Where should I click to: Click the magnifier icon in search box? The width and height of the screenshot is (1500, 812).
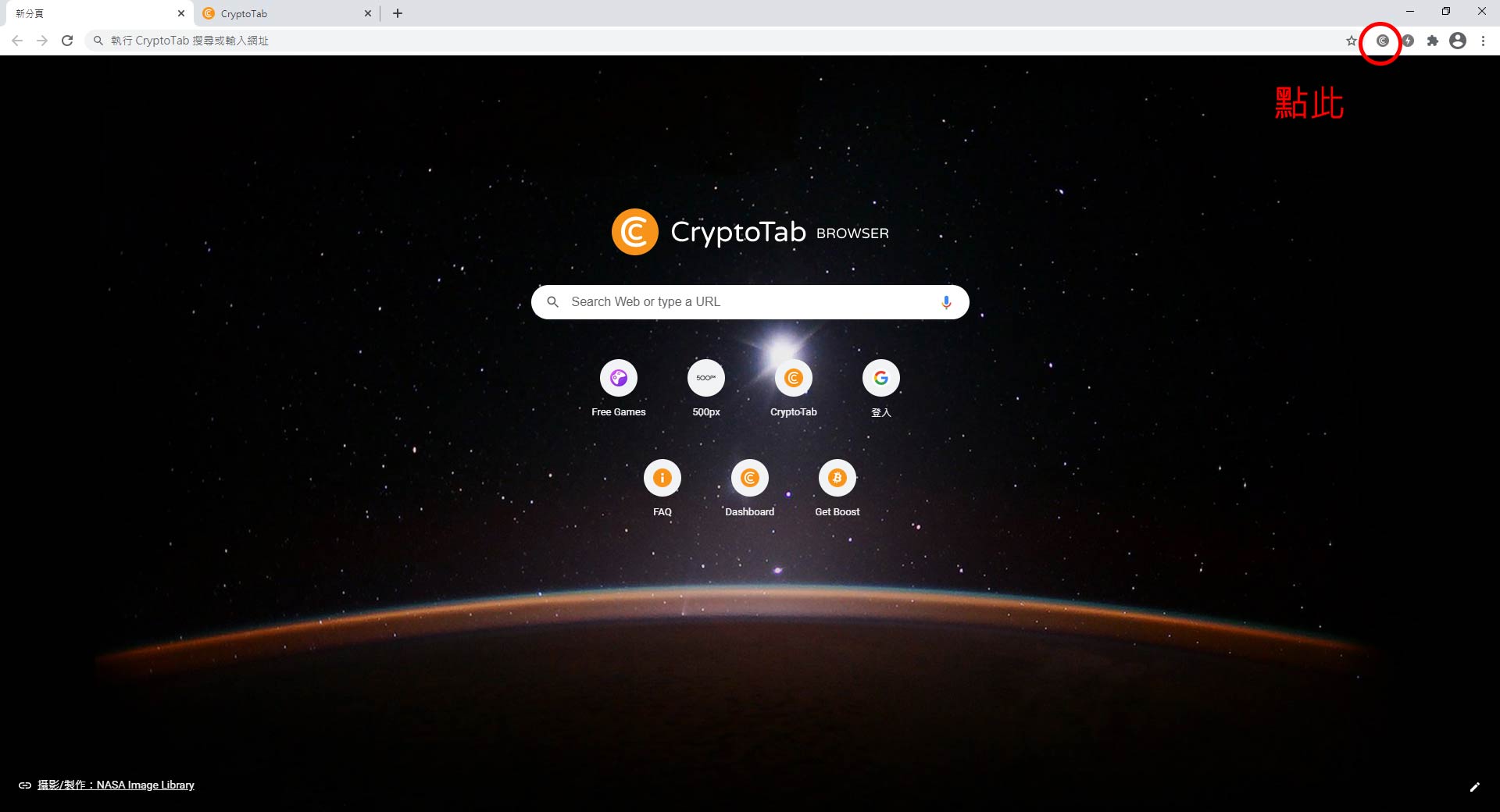coord(552,302)
